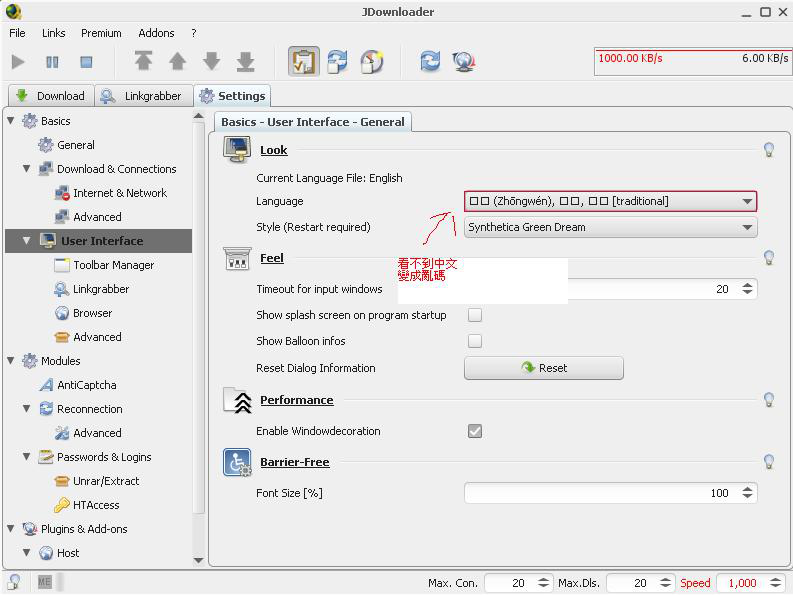Screen dimensions: 793x596
Task: Click the Look section monitor icon
Action: (237, 150)
